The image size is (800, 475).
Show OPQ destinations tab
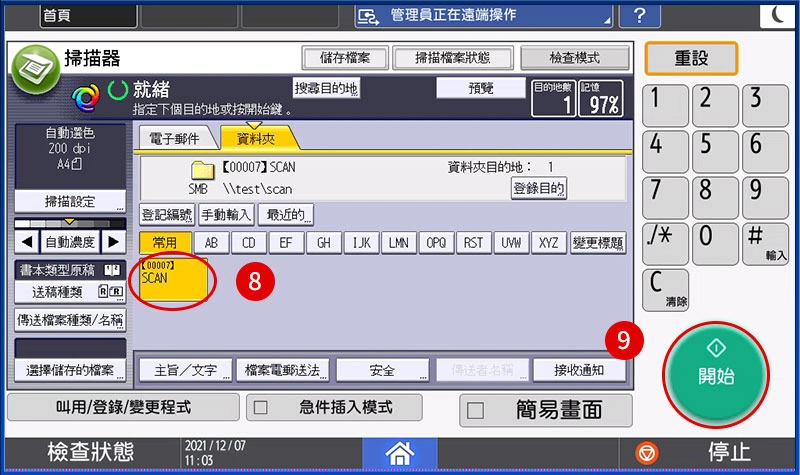click(x=436, y=243)
